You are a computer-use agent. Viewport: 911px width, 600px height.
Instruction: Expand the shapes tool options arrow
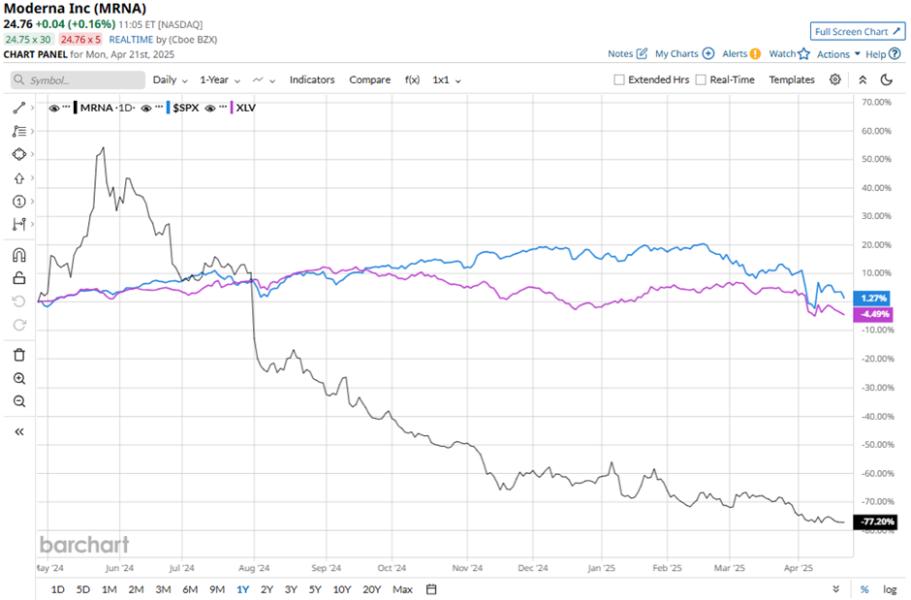[32, 155]
